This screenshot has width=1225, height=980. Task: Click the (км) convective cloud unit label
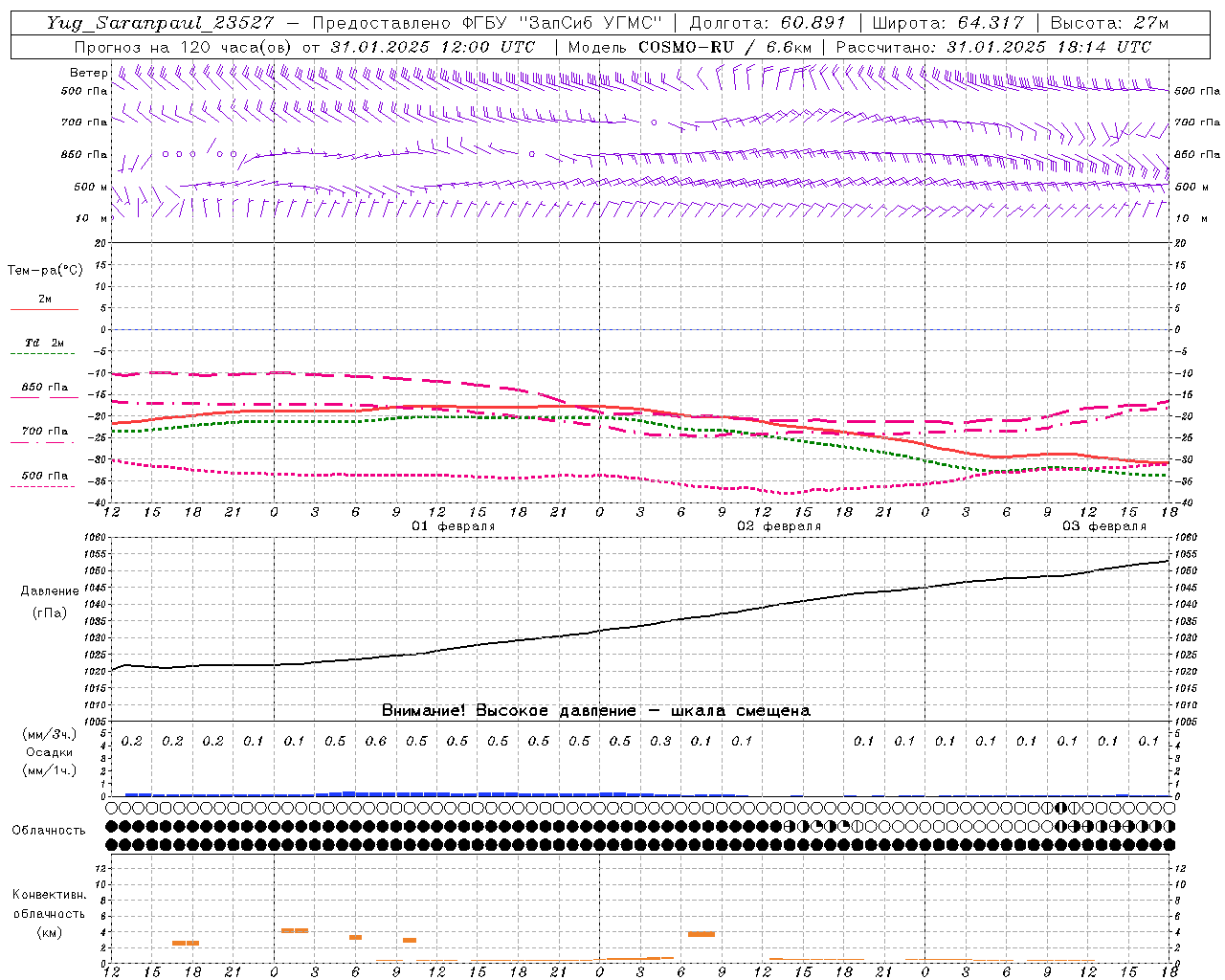click(x=50, y=931)
